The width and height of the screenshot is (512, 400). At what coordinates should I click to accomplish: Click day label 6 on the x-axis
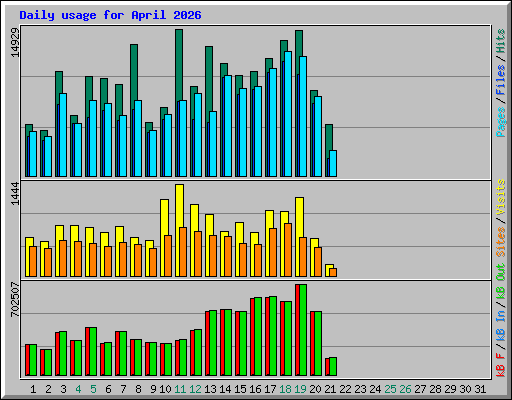[x=108, y=389]
